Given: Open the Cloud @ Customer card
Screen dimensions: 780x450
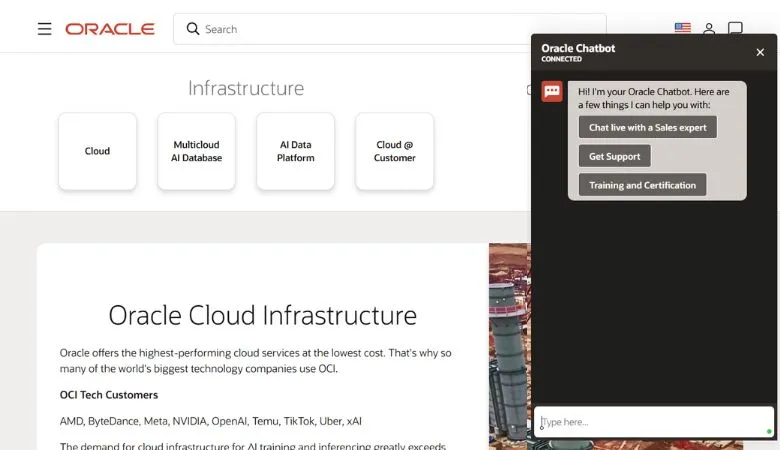Looking at the screenshot, I should pos(394,151).
